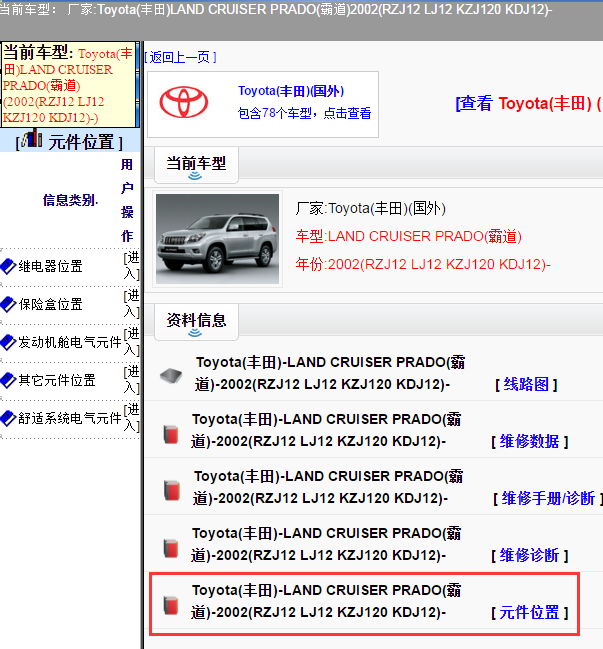Screen dimensions: 603x649
Task: Select 保险盒位置 in the sidebar
Action: point(50,305)
